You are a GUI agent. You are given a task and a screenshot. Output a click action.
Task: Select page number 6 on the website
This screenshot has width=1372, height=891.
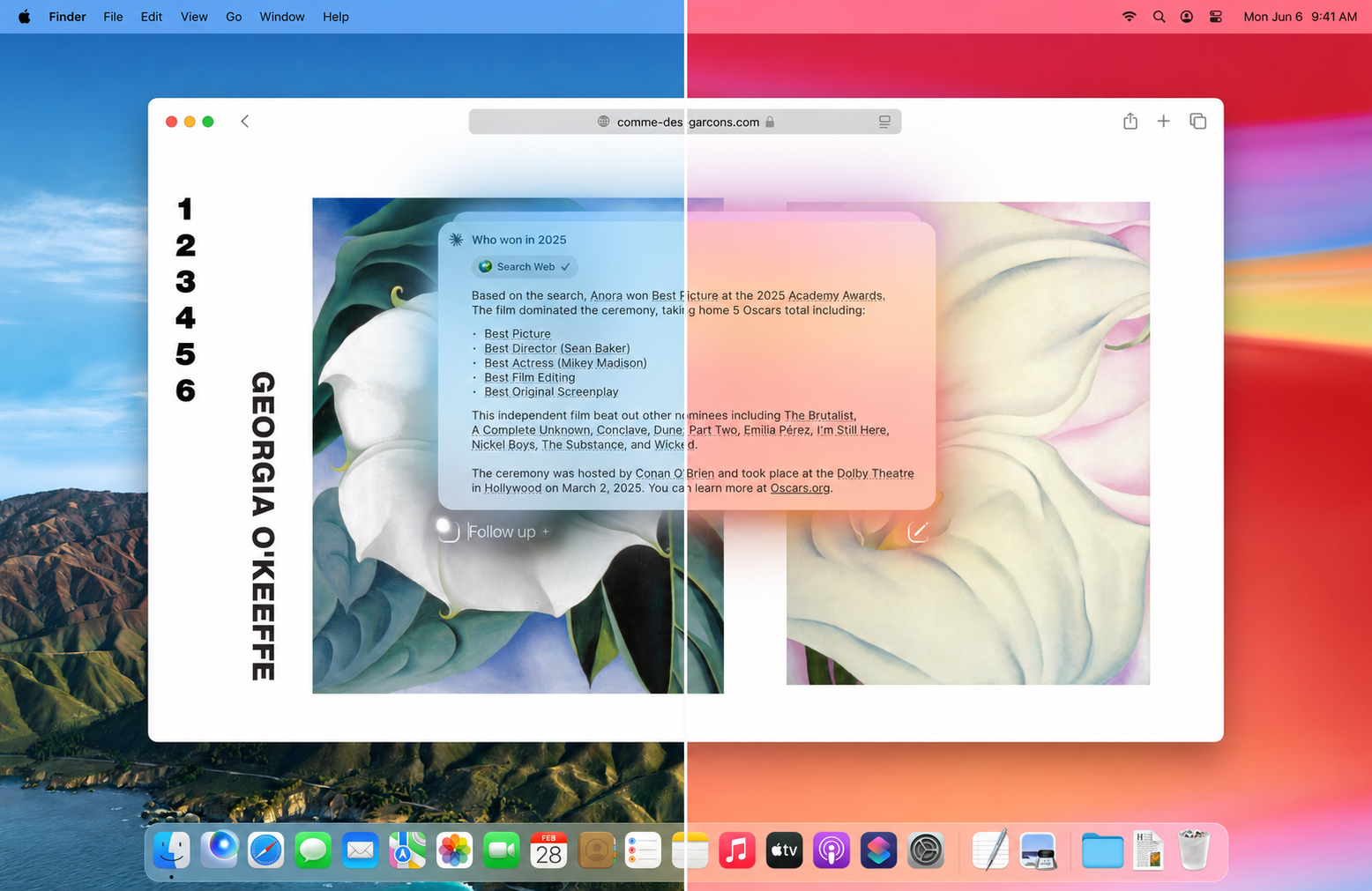[185, 390]
